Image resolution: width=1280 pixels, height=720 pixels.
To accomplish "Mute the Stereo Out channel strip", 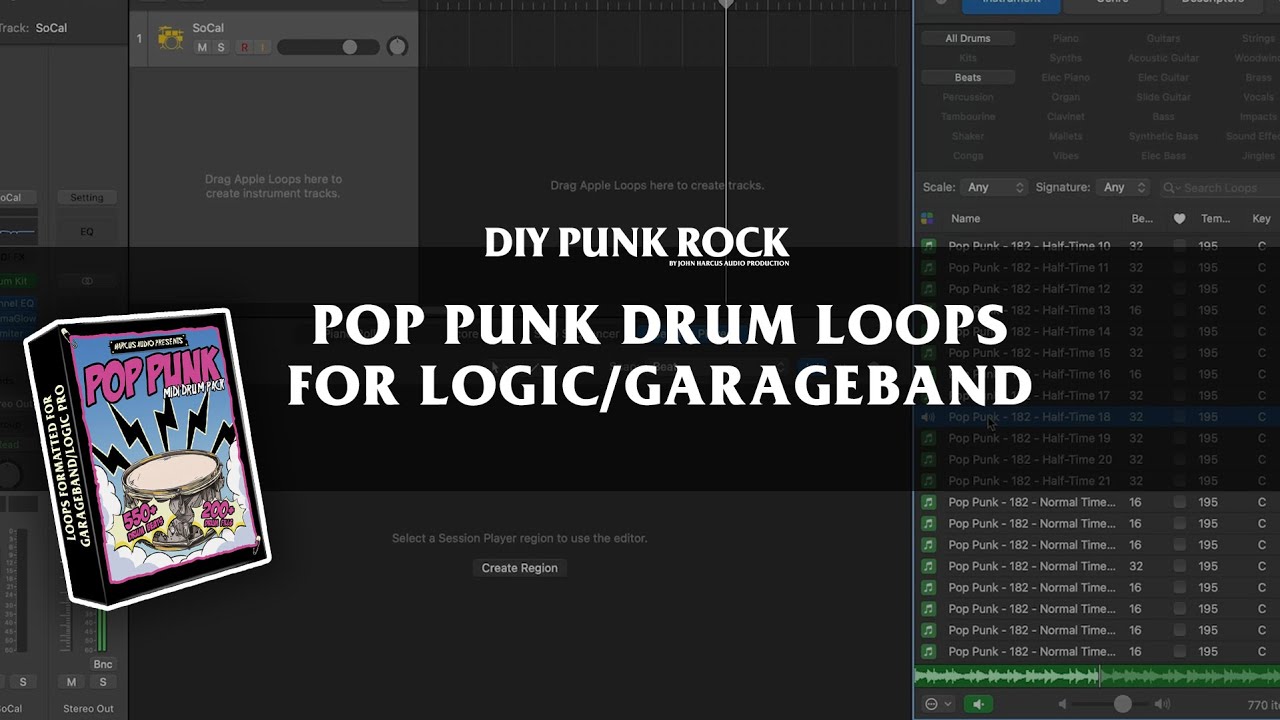I will tap(71, 682).
